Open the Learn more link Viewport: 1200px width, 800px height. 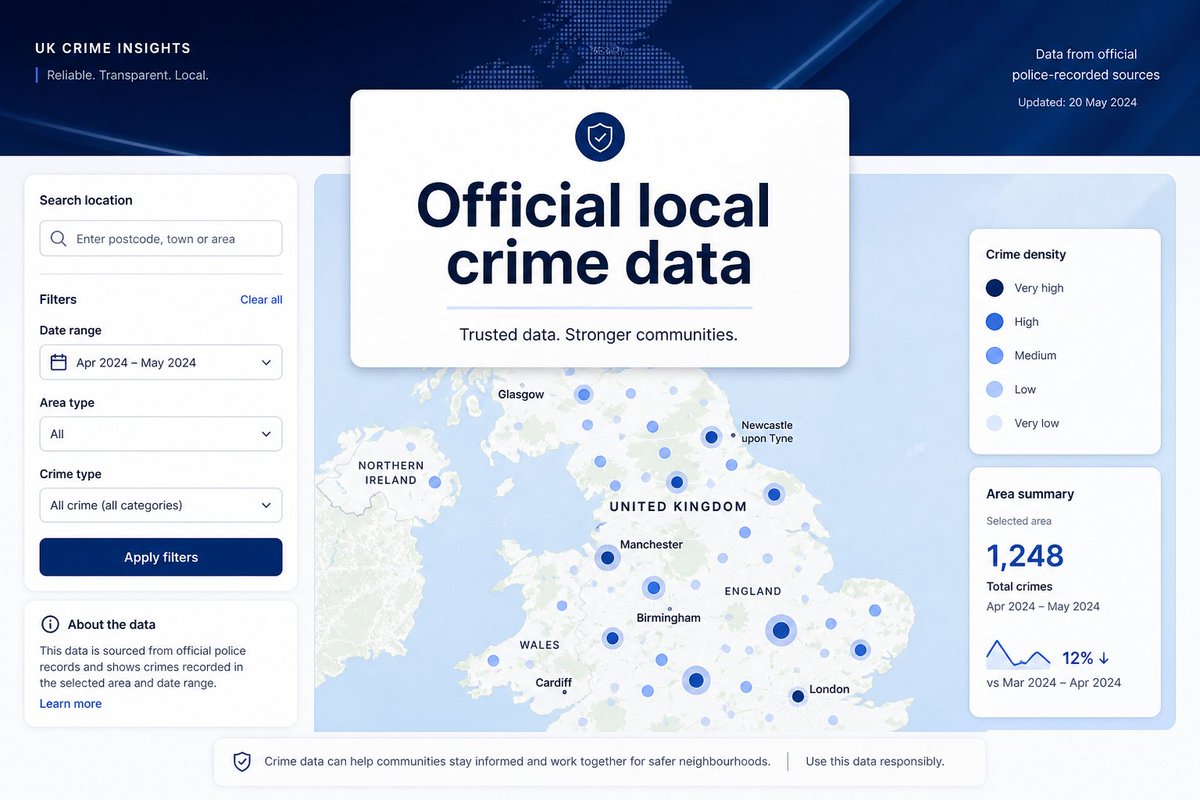pyautogui.click(x=71, y=703)
